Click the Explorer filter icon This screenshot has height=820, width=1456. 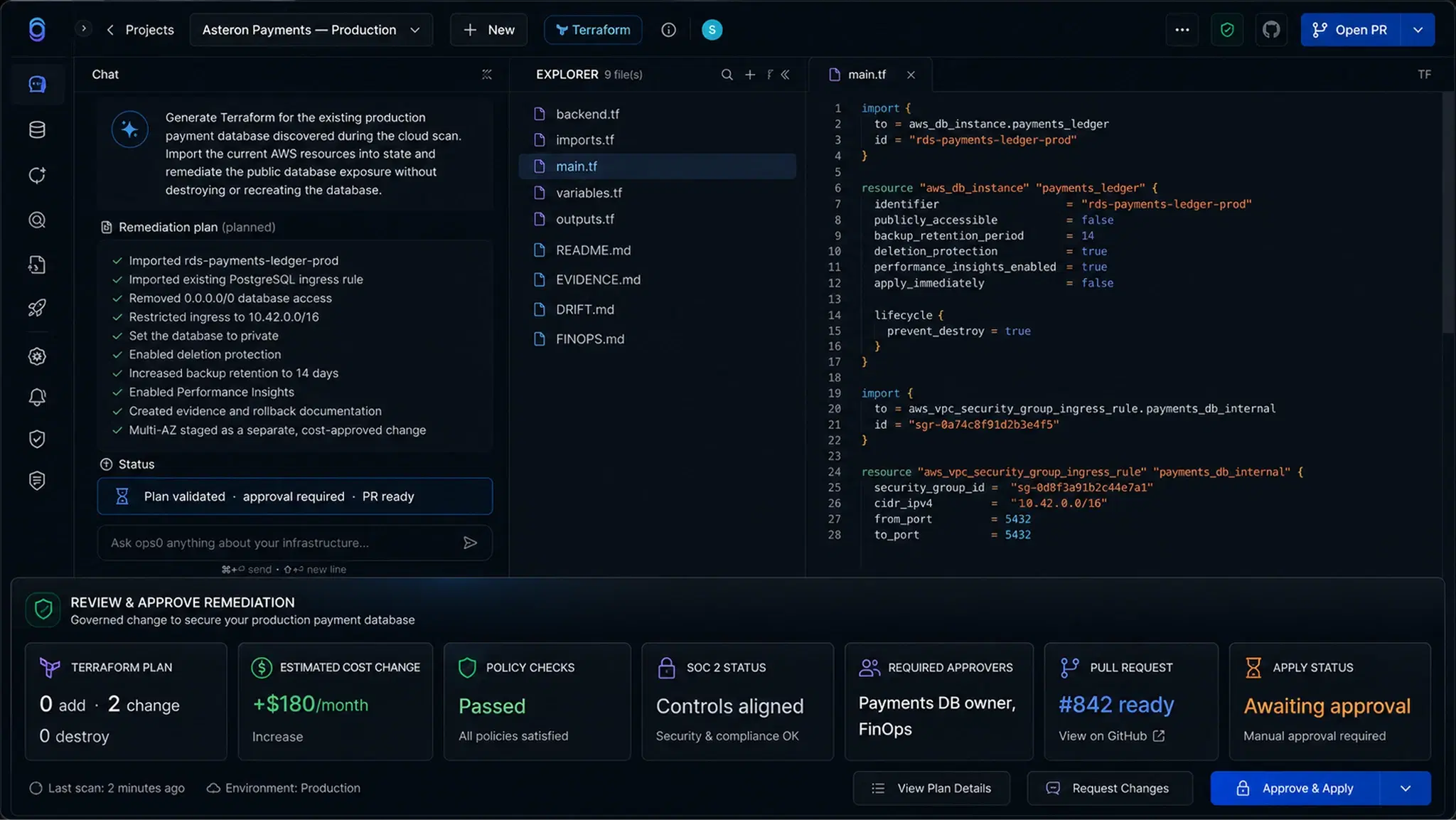770,75
